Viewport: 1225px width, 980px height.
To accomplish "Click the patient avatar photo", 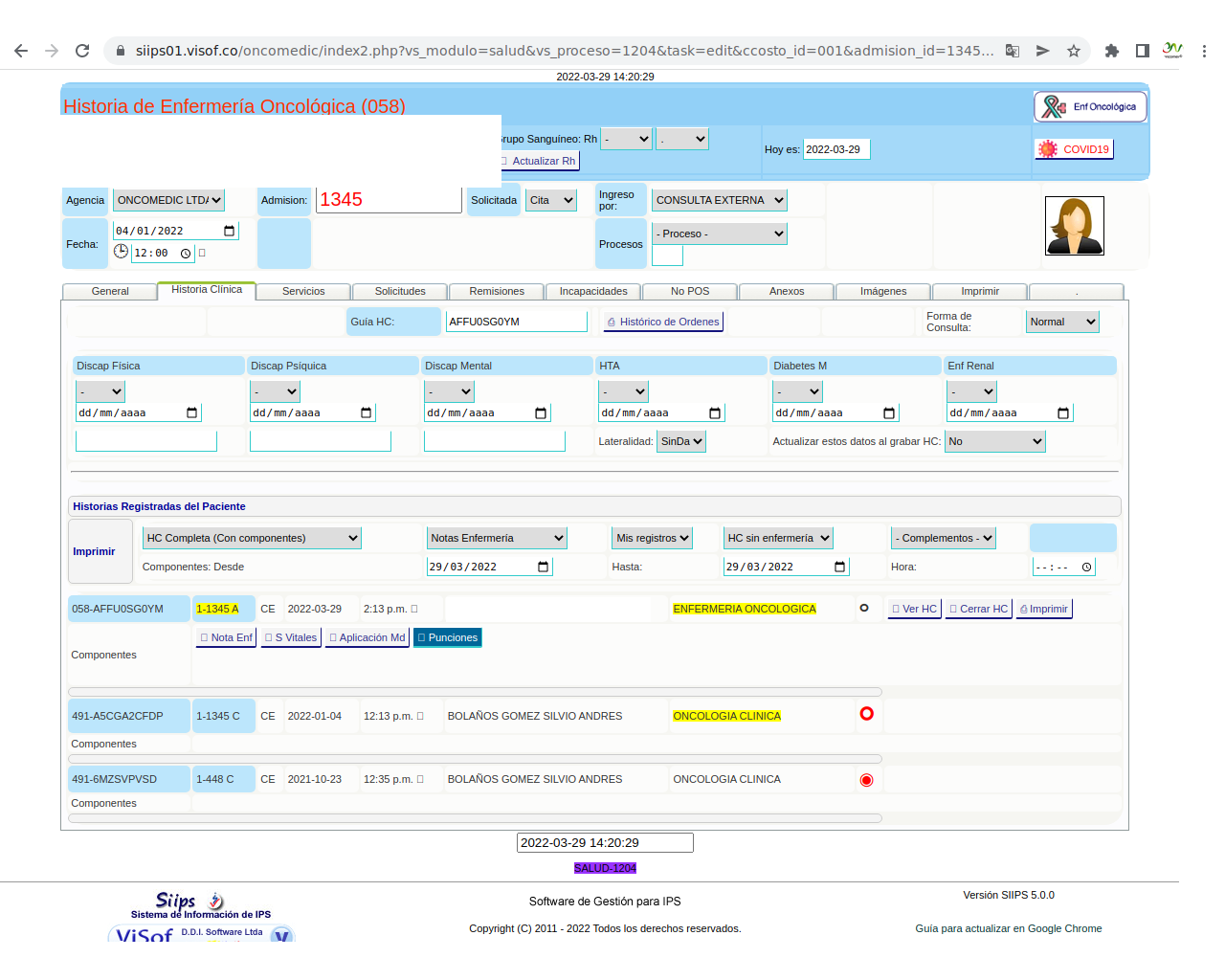I will 1074,226.
